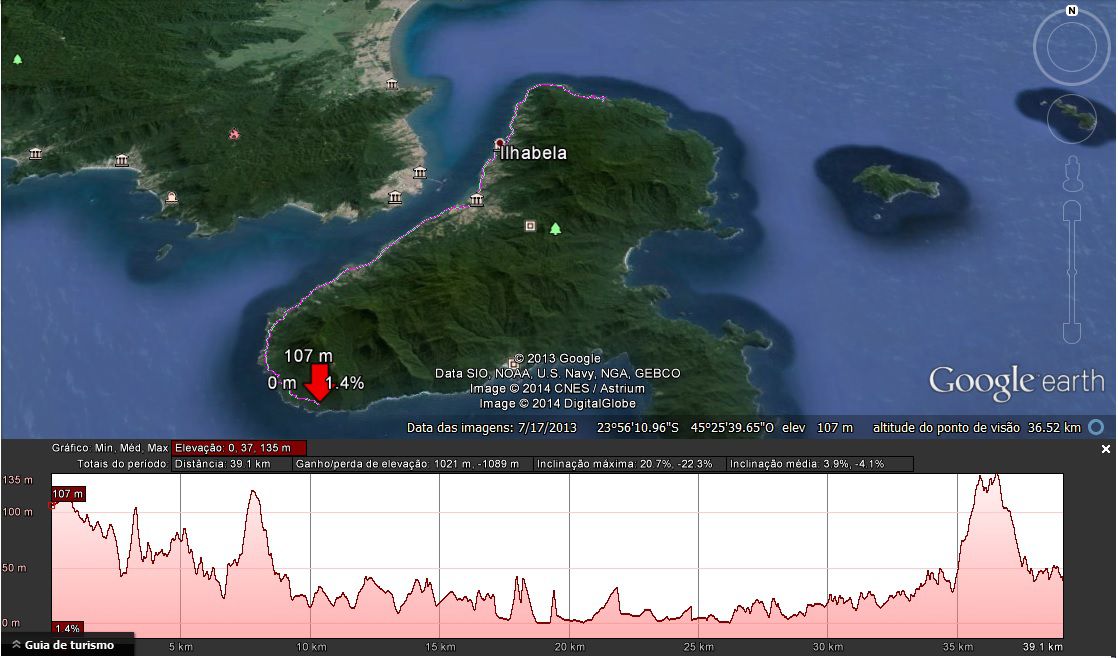Expand the Guia de turismo panel

pos(66,645)
